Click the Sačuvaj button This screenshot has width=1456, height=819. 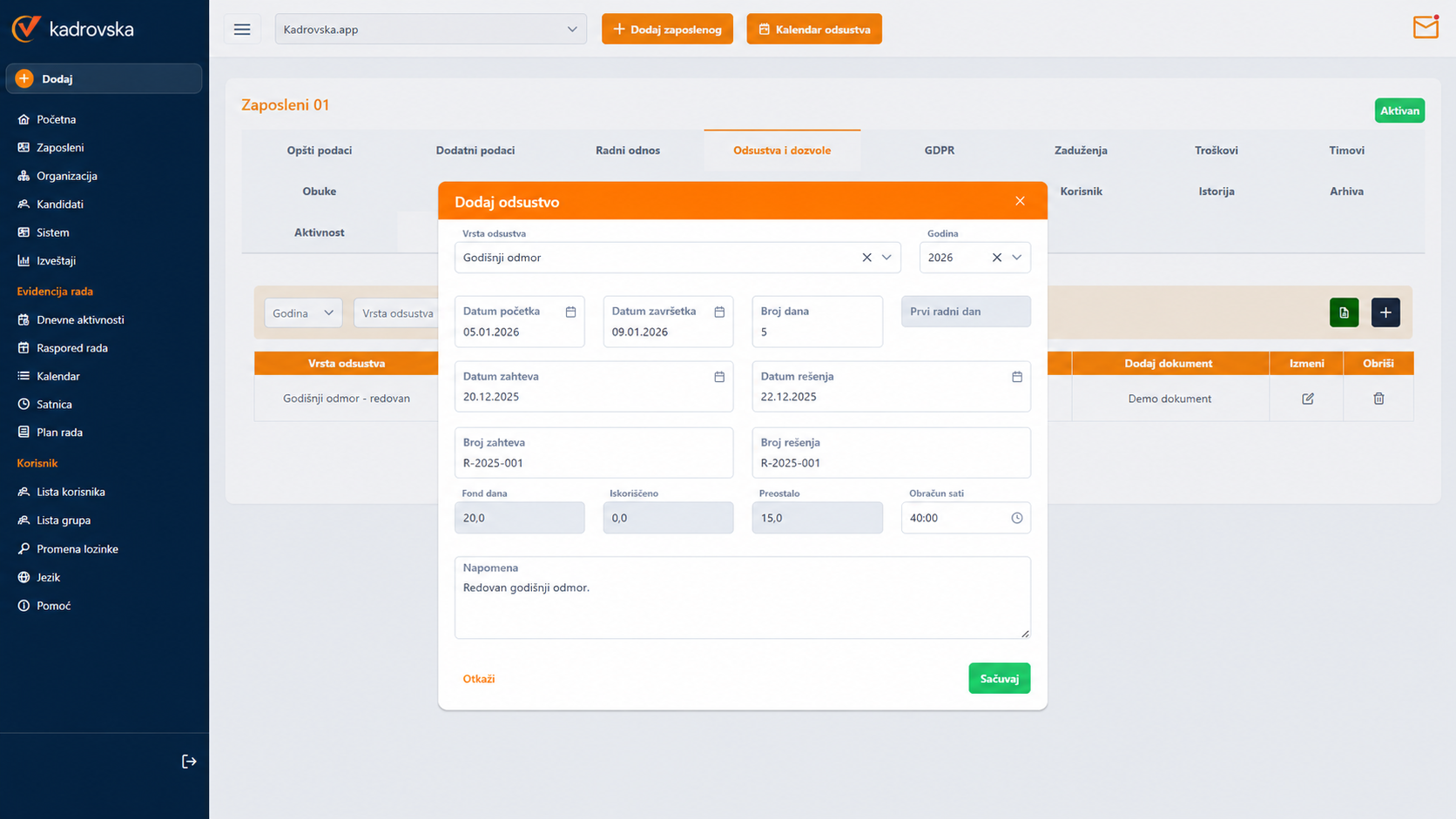pos(1000,679)
